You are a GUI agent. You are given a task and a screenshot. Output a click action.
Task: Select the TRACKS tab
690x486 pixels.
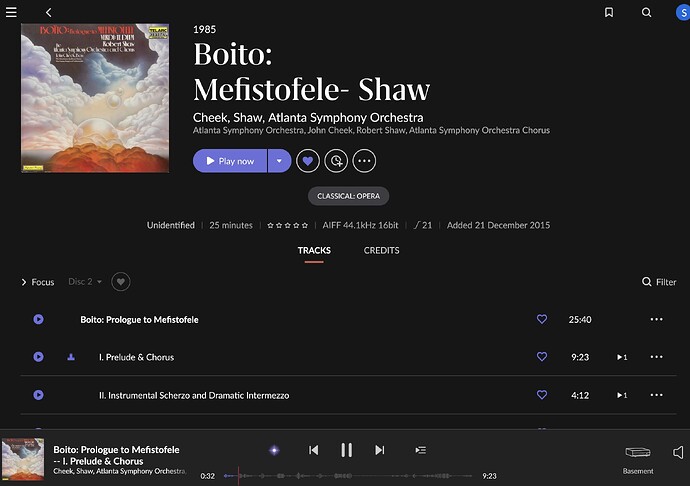[314, 250]
